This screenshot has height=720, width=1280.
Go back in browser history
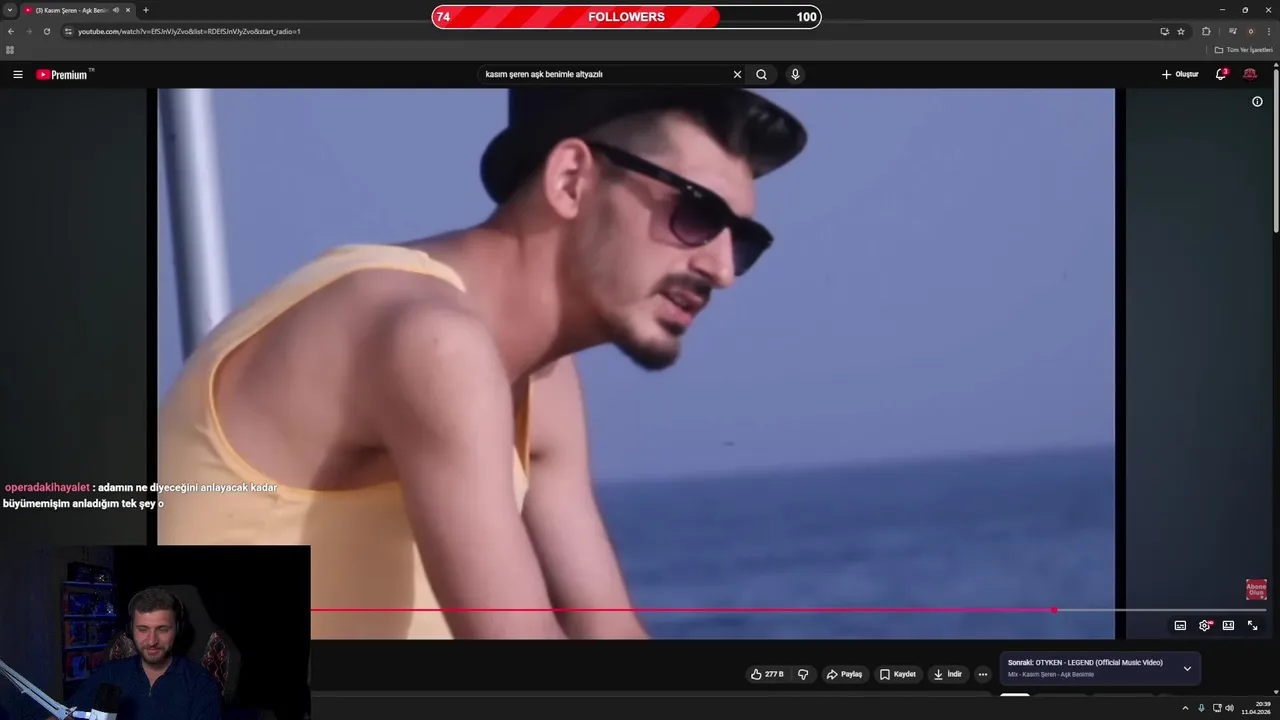11,31
